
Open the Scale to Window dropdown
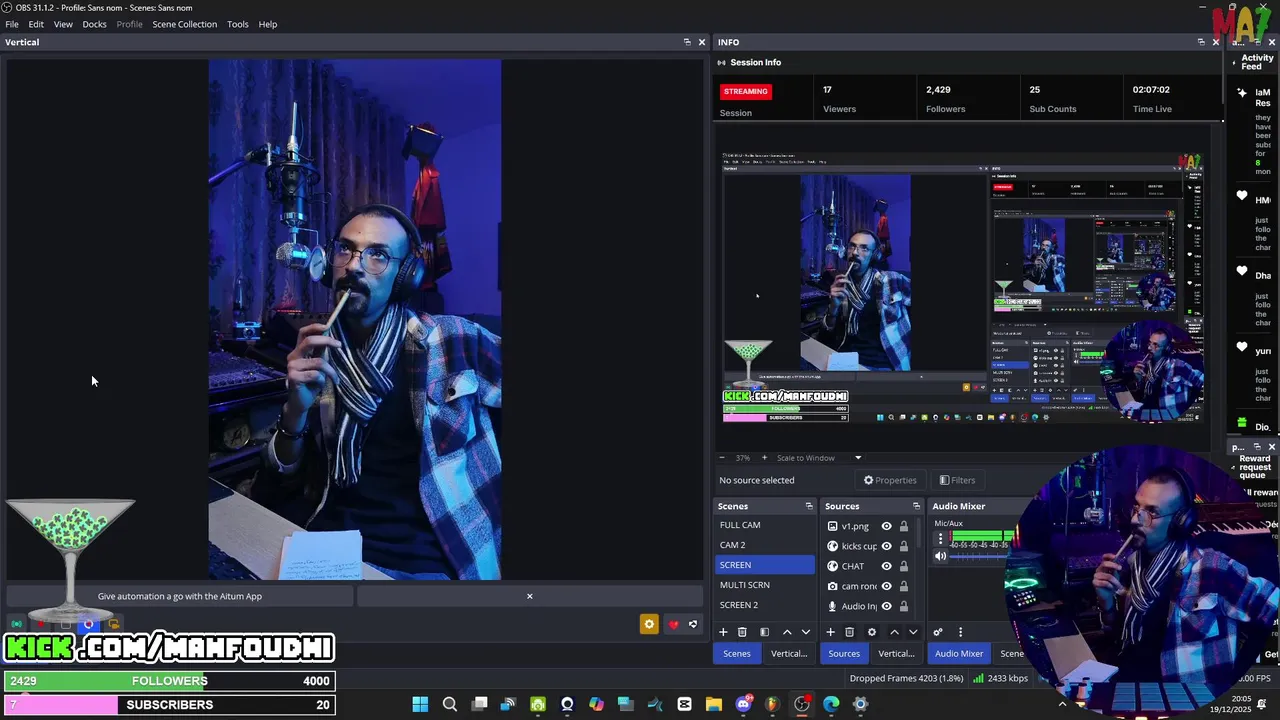click(x=819, y=458)
